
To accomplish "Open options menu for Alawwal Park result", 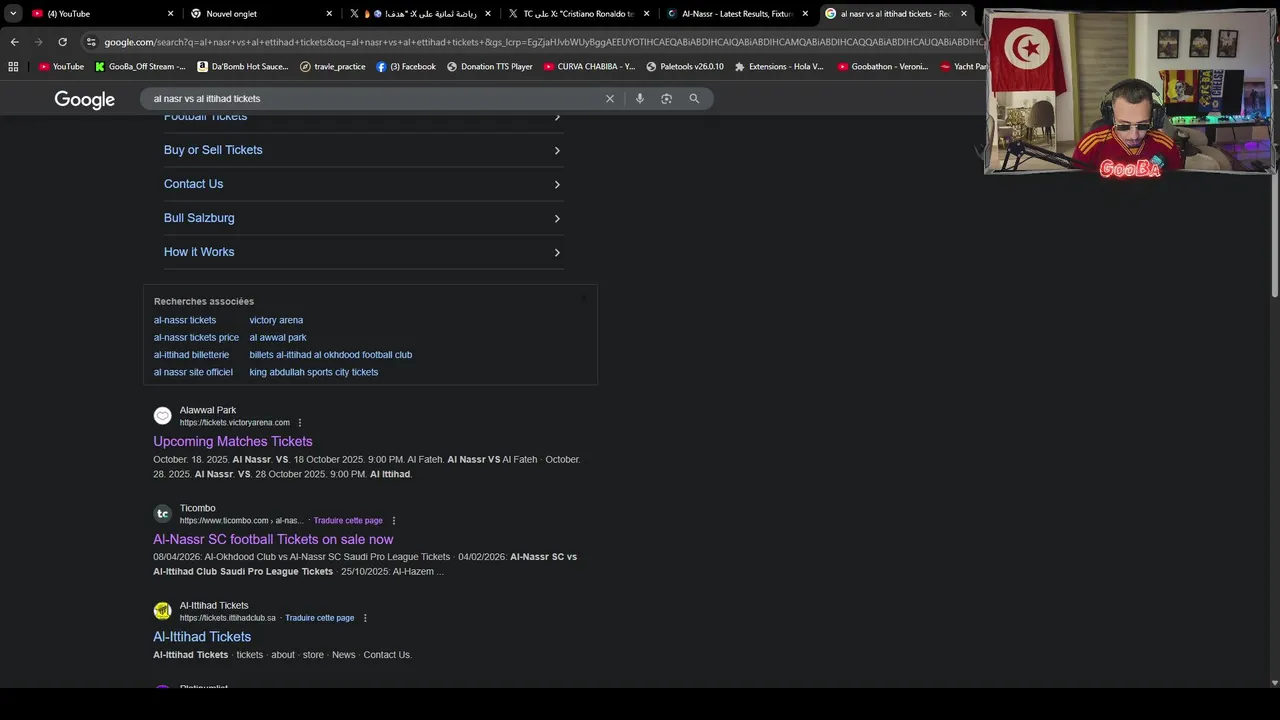I will click(300, 423).
